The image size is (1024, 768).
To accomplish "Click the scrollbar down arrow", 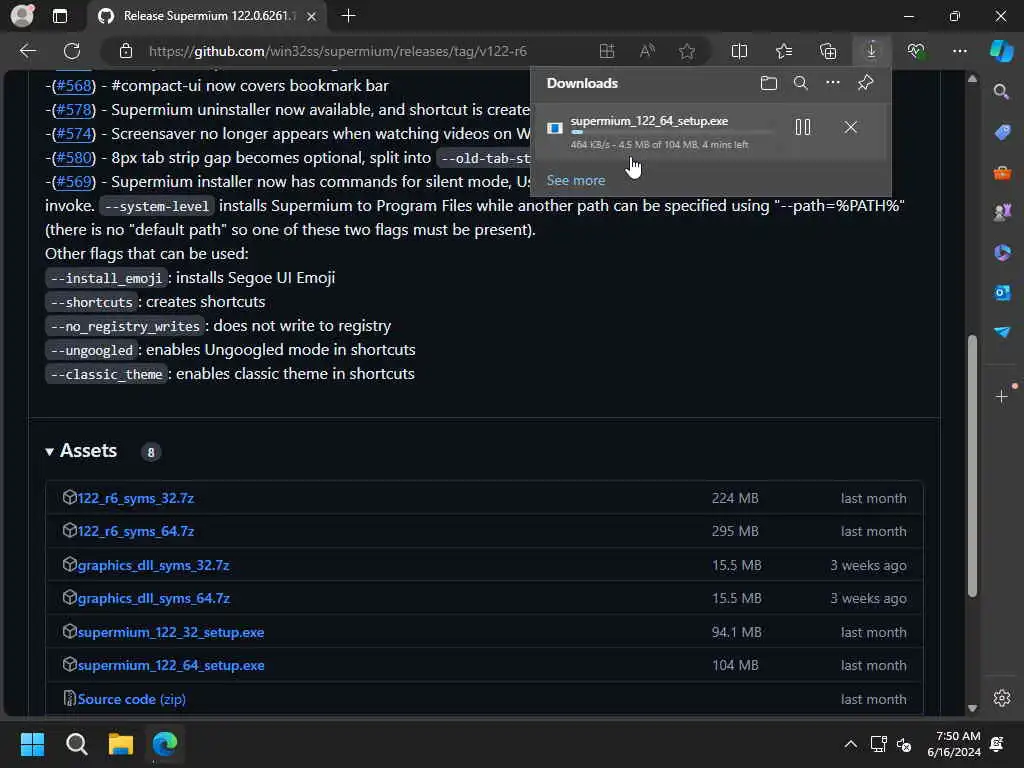I will tap(972, 708).
